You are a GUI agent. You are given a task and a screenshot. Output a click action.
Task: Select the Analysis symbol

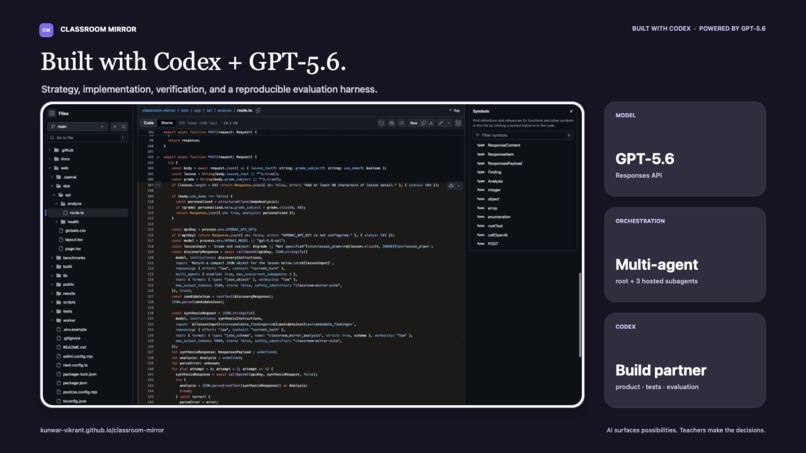[495, 181]
